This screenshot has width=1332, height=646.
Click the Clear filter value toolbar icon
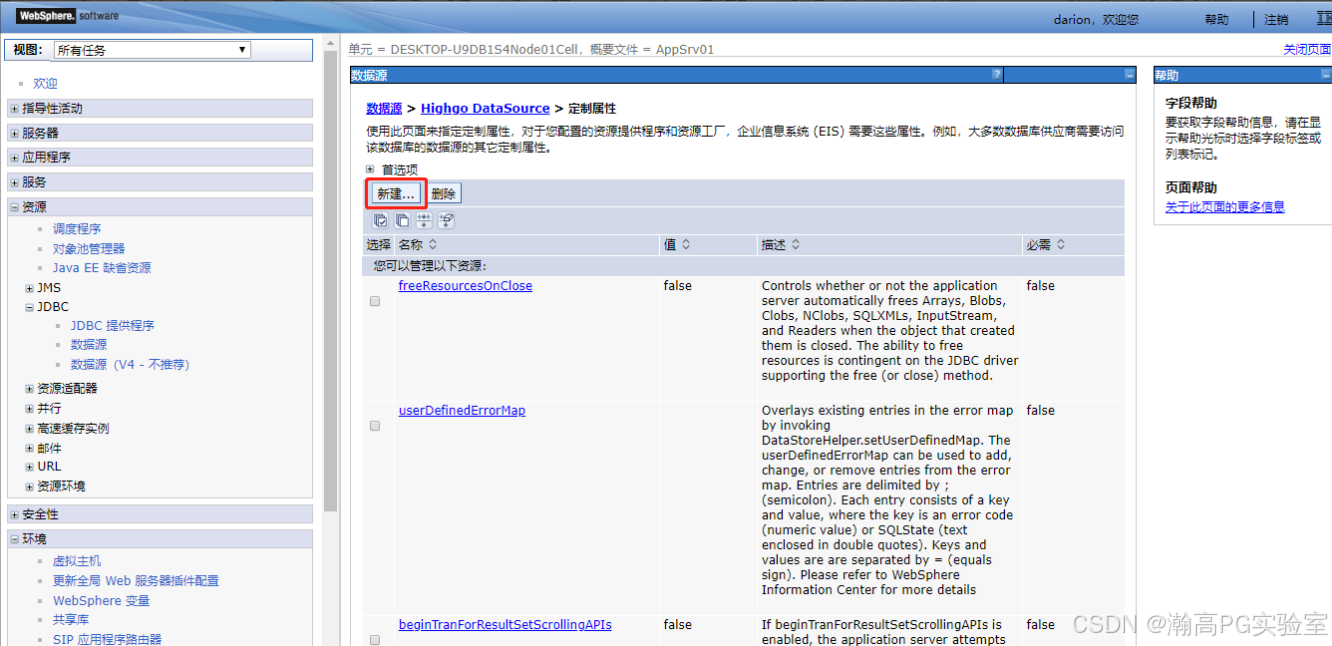point(447,221)
